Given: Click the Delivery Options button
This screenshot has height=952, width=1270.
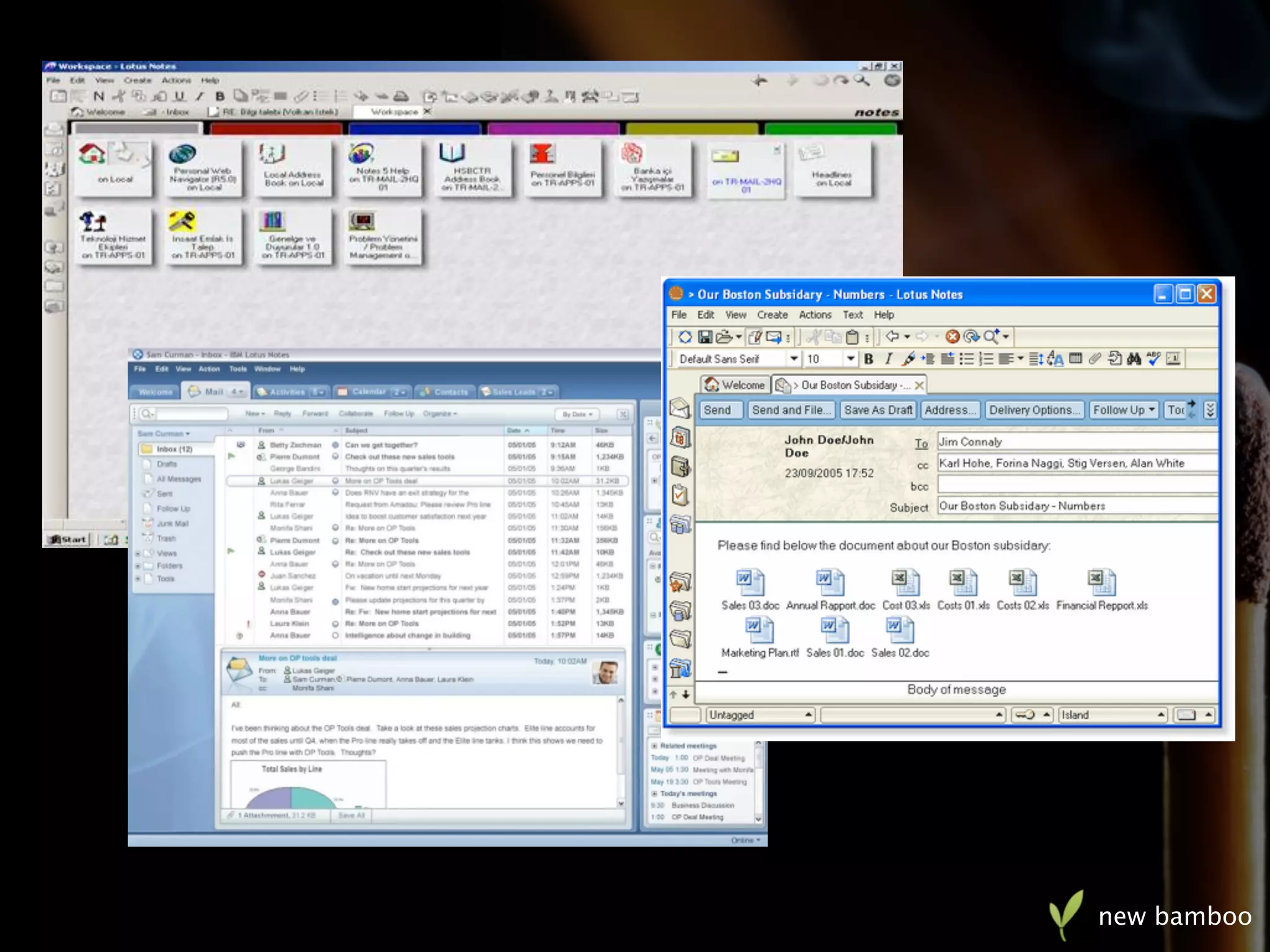Looking at the screenshot, I should click(x=1034, y=410).
